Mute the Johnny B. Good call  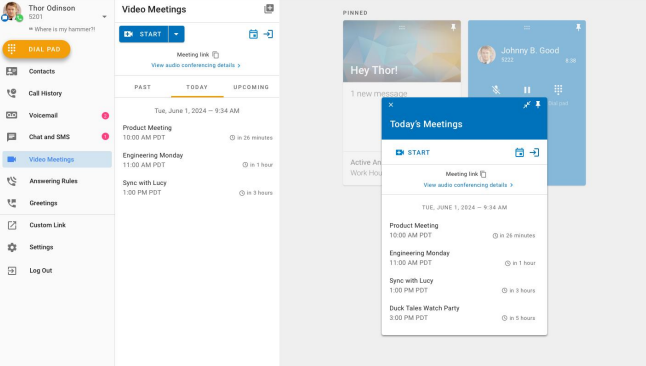coord(496,89)
